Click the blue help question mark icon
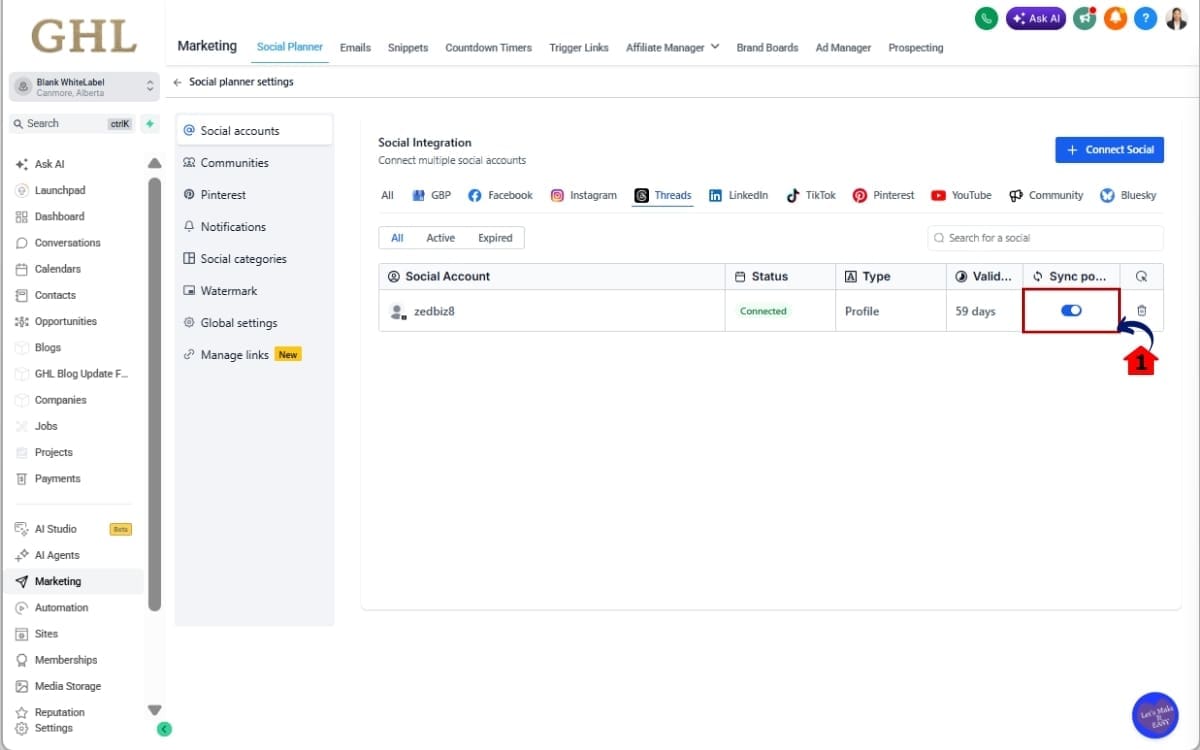The image size is (1200, 750). [1146, 18]
